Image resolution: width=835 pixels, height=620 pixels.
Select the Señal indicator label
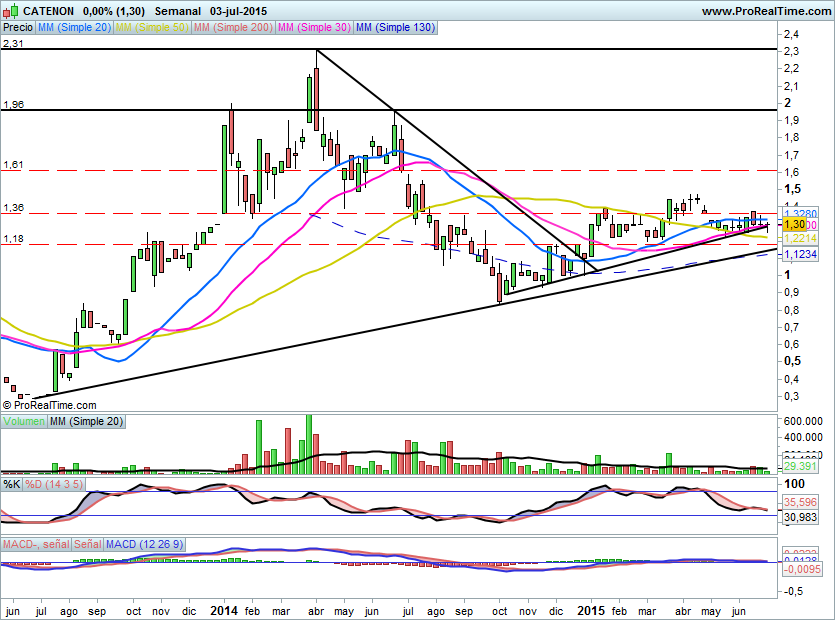[88, 544]
